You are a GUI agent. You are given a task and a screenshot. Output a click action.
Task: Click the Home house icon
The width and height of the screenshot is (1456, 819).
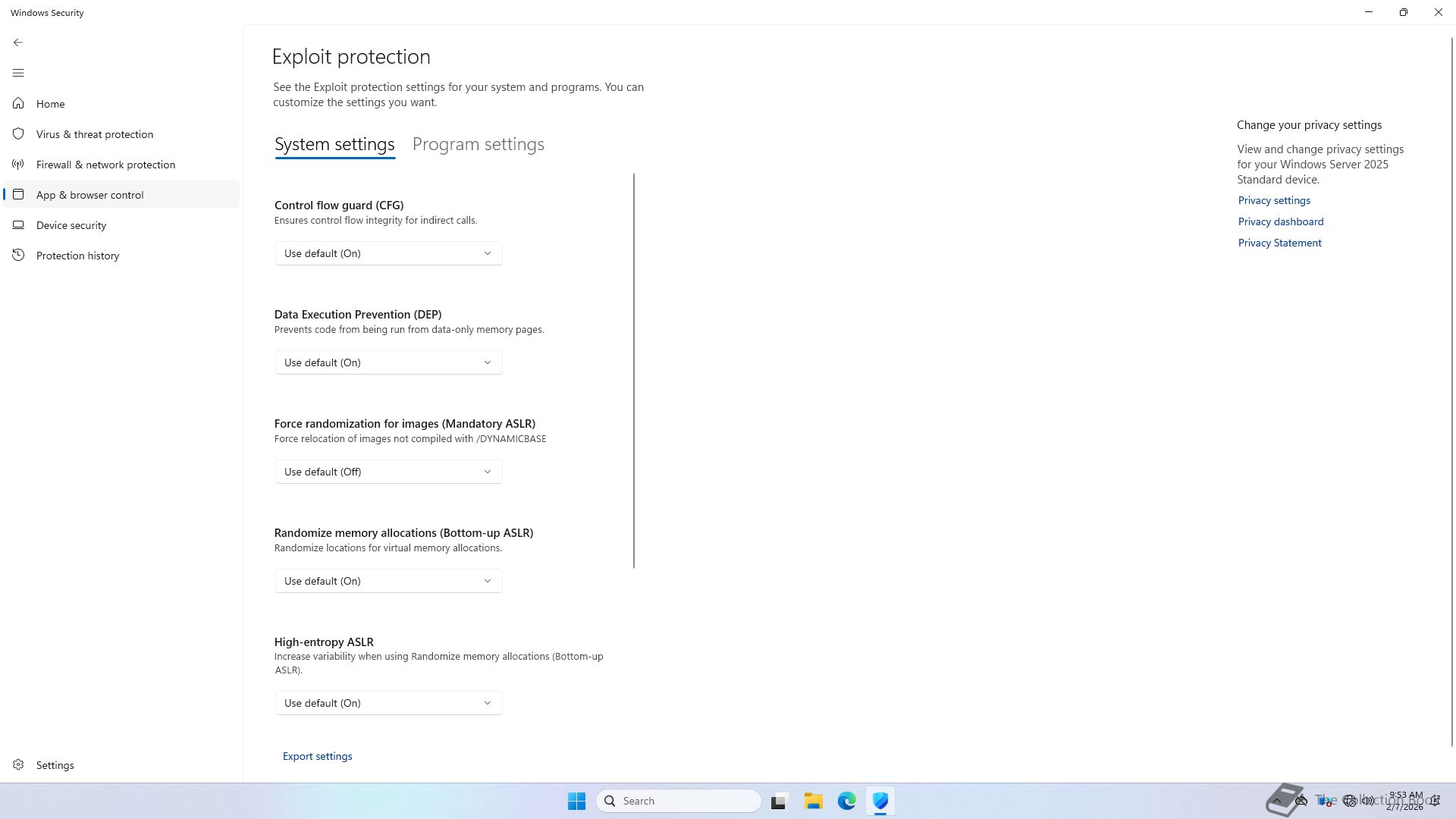click(18, 103)
